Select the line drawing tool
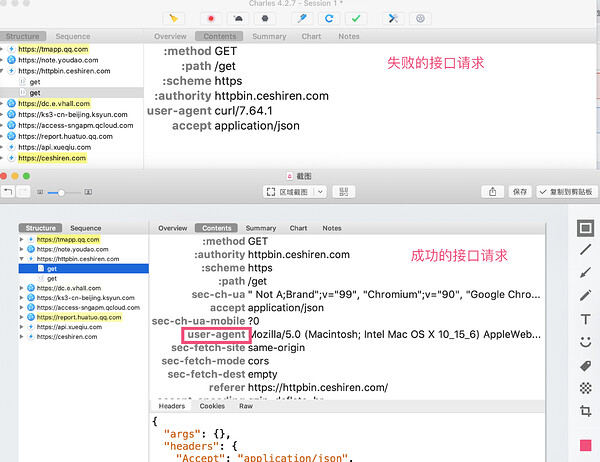 [585, 250]
